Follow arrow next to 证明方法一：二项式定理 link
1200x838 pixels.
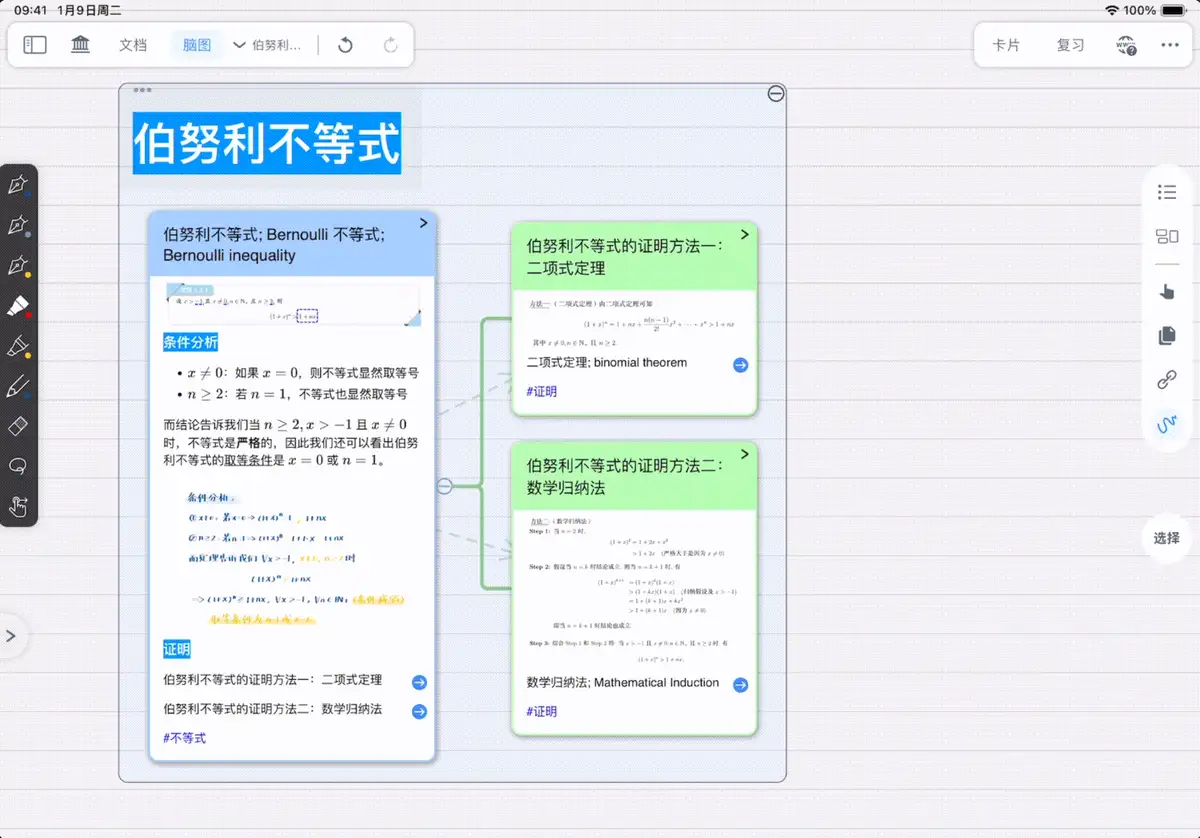tap(419, 682)
